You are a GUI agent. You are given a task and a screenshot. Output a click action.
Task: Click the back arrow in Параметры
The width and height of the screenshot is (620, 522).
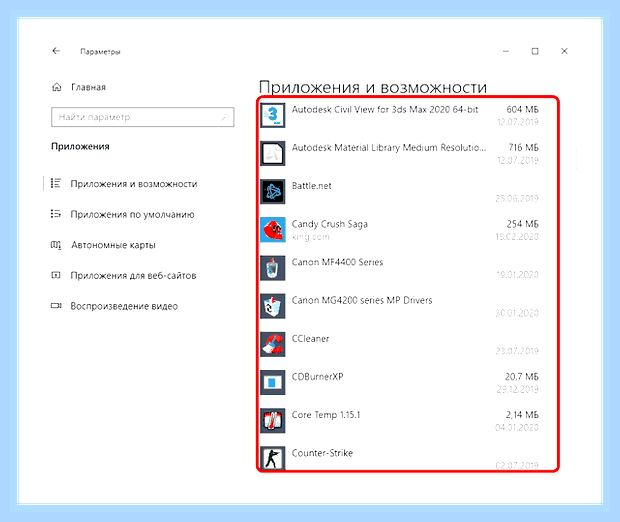(x=56, y=51)
